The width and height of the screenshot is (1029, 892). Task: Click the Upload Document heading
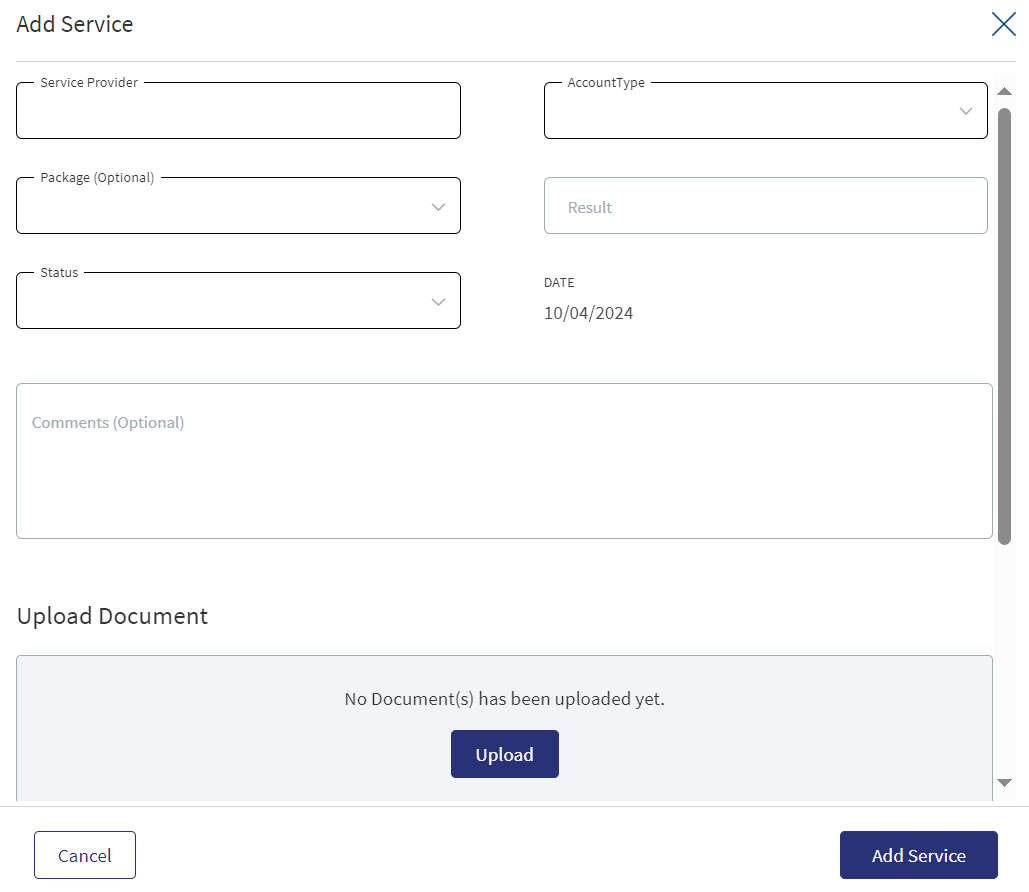tap(112, 616)
